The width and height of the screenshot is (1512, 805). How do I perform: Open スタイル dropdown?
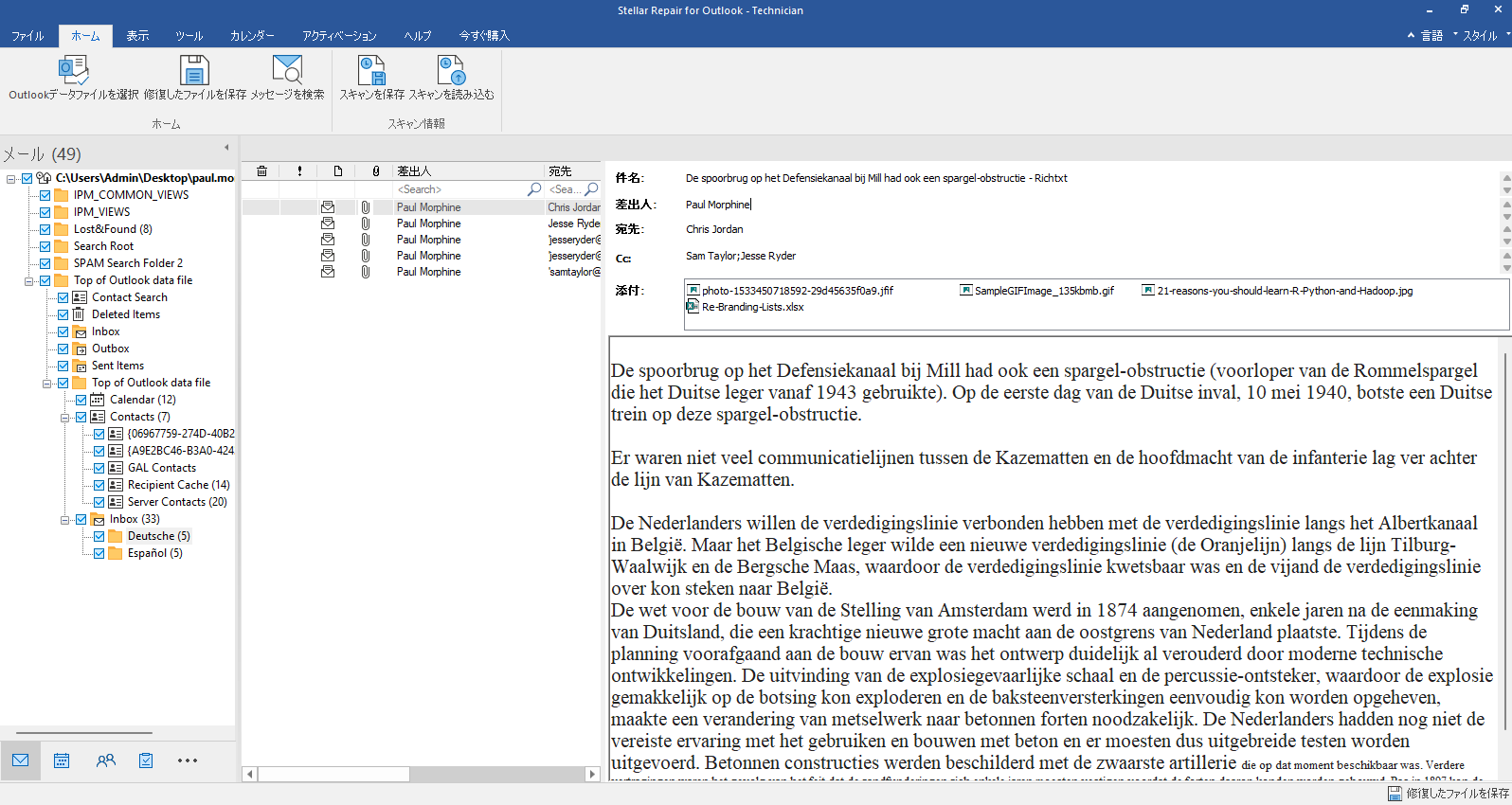click(x=1485, y=36)
